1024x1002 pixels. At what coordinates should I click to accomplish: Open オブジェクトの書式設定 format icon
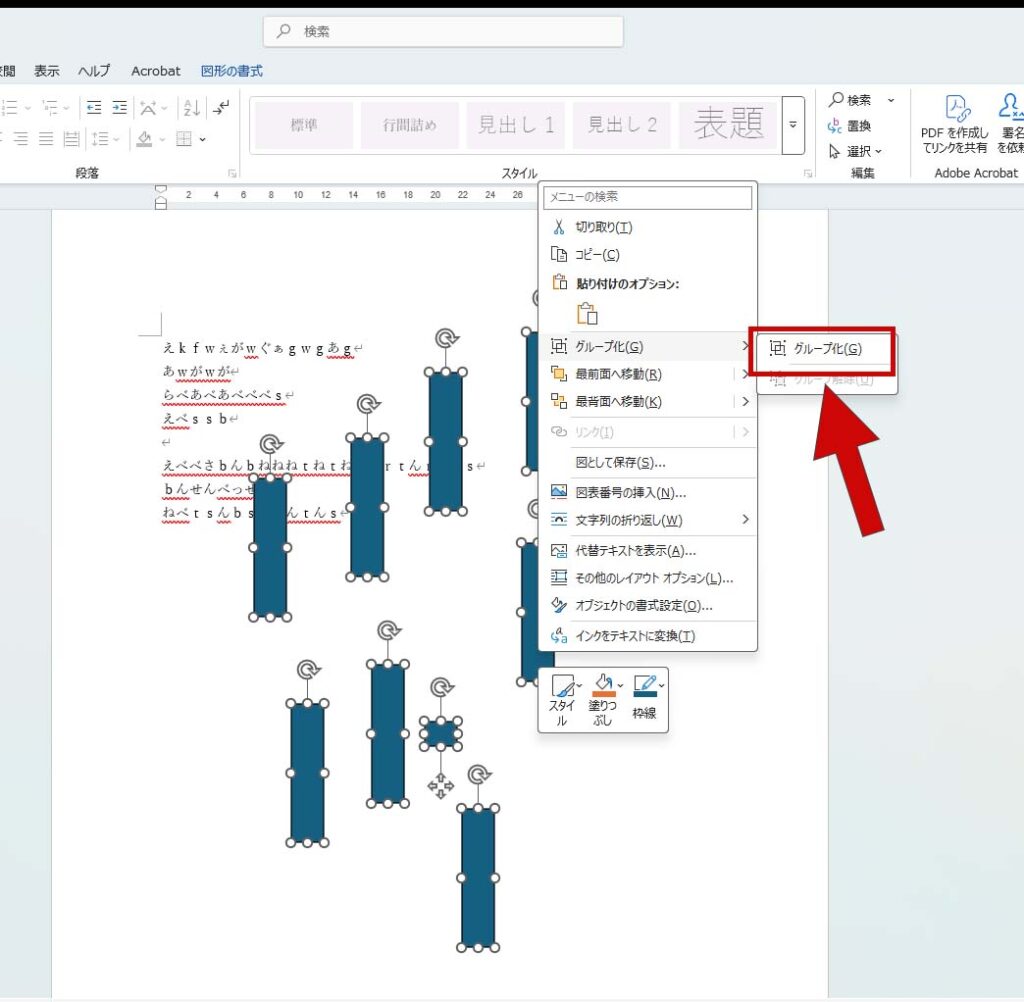(x=559, y=606)
